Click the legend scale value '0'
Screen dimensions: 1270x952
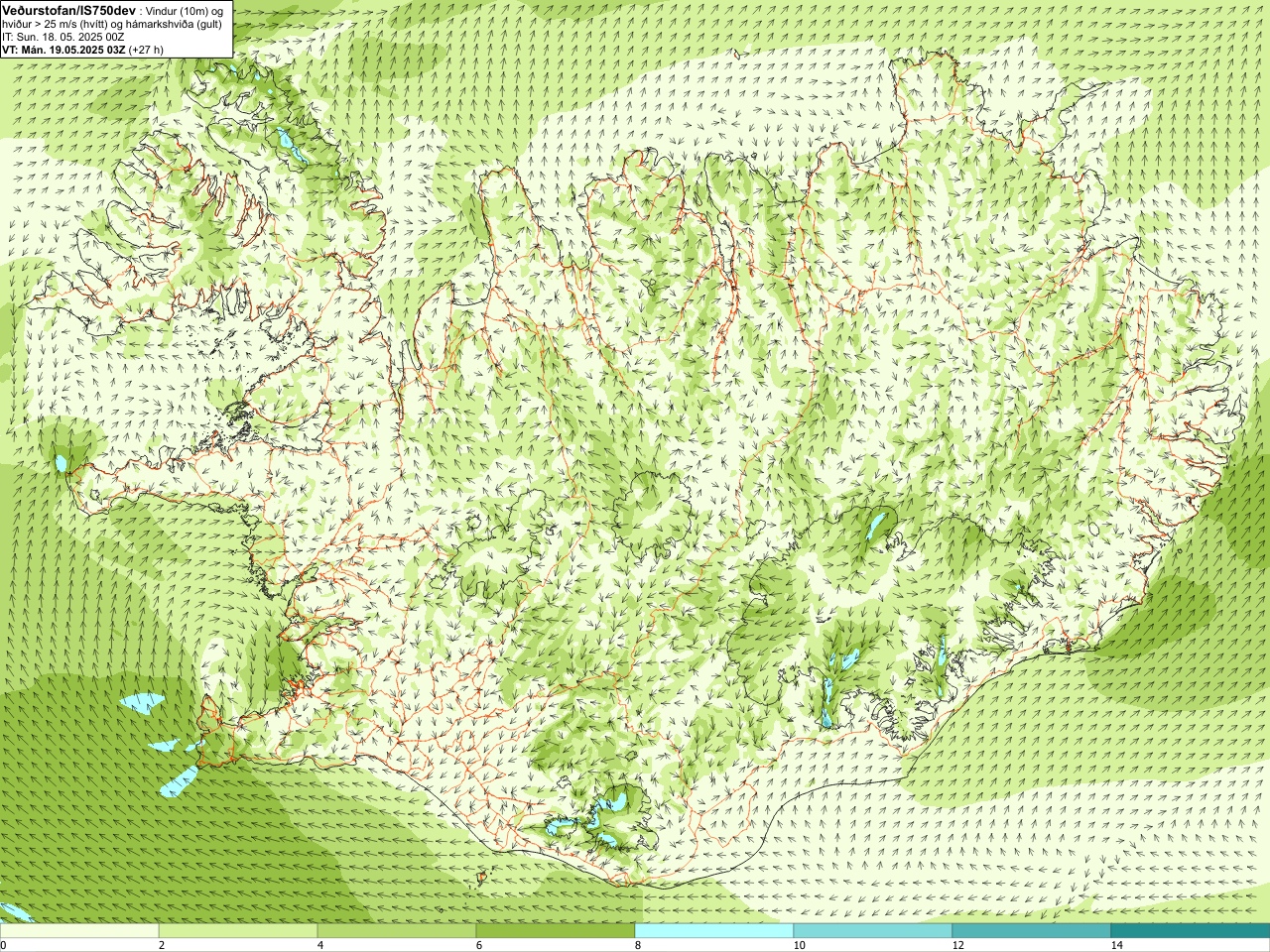pos(4,946)
